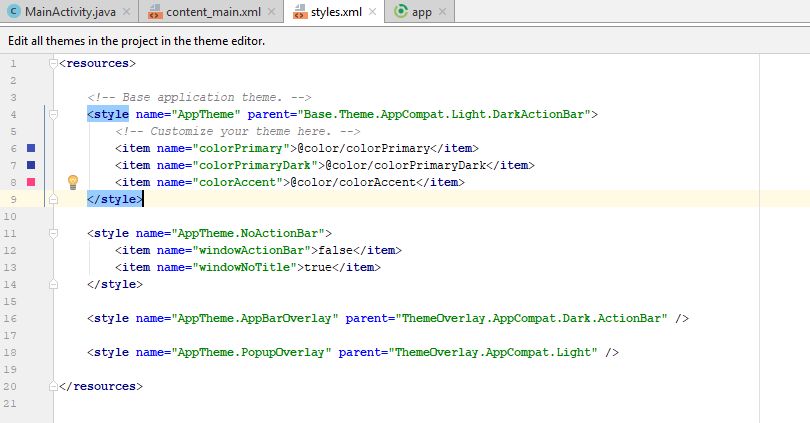Close the app tab
810x423 pixels.
(x=442, y=11)
